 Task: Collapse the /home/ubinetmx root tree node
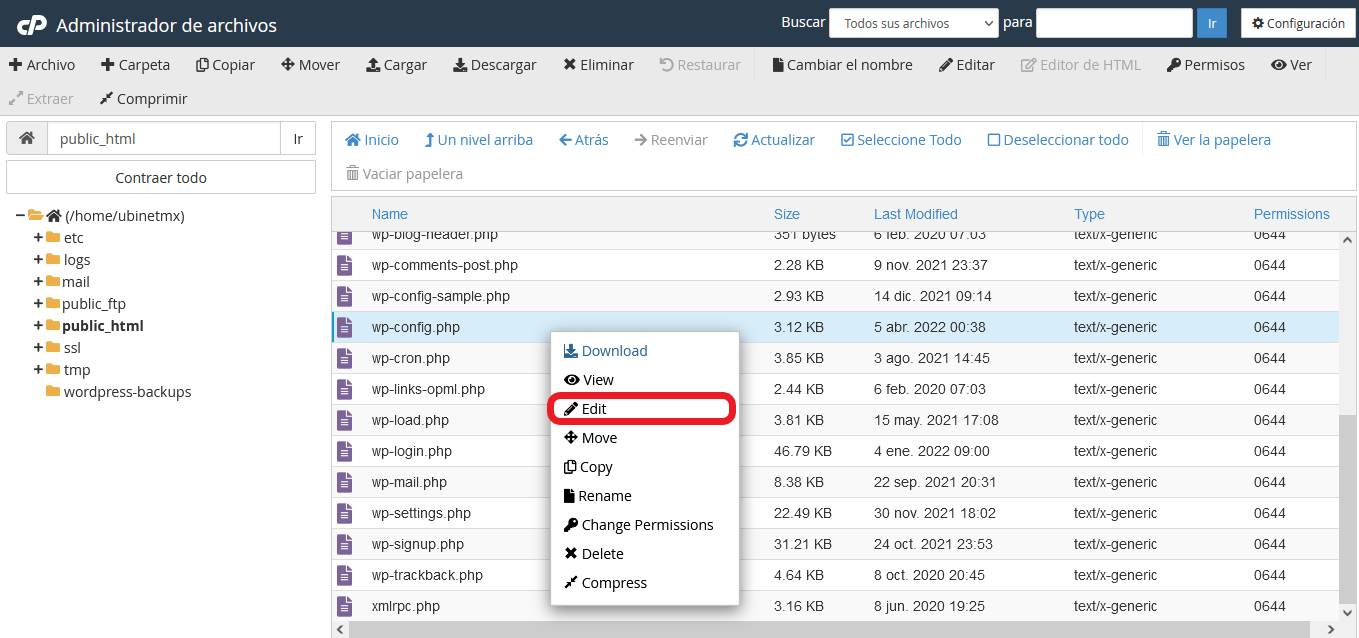[x=20, y=216]
